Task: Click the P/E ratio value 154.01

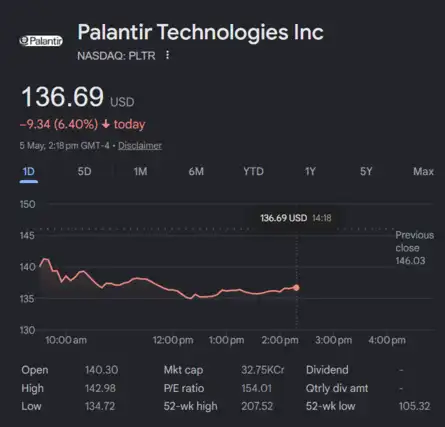Action: click(256, 388)
